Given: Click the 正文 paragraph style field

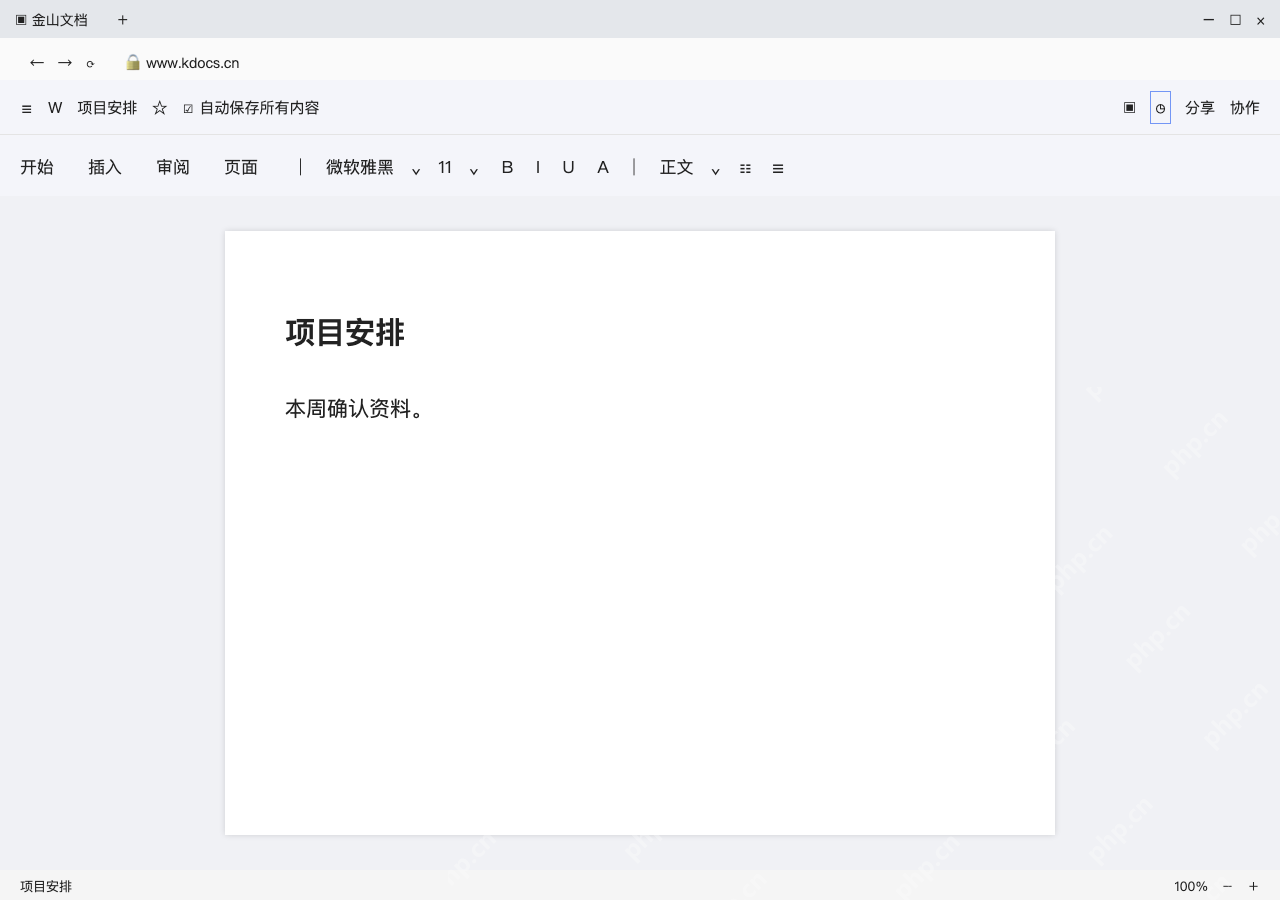Looking at the screenshot, I should tap(677, 167).
